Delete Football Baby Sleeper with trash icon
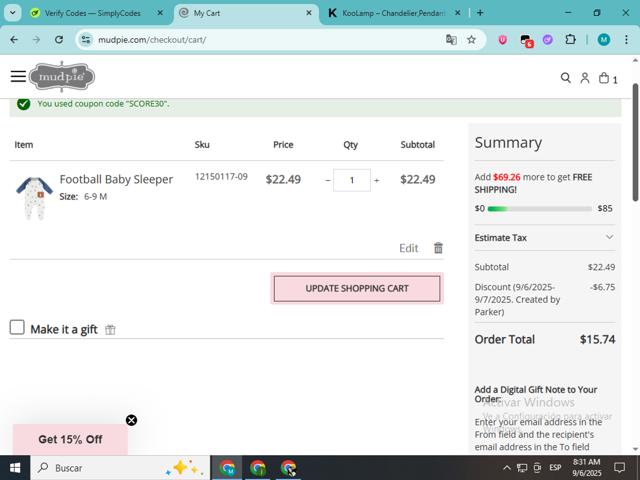This screenshot has width=640, height=480. pyautogui.click(x=438, y=248)
